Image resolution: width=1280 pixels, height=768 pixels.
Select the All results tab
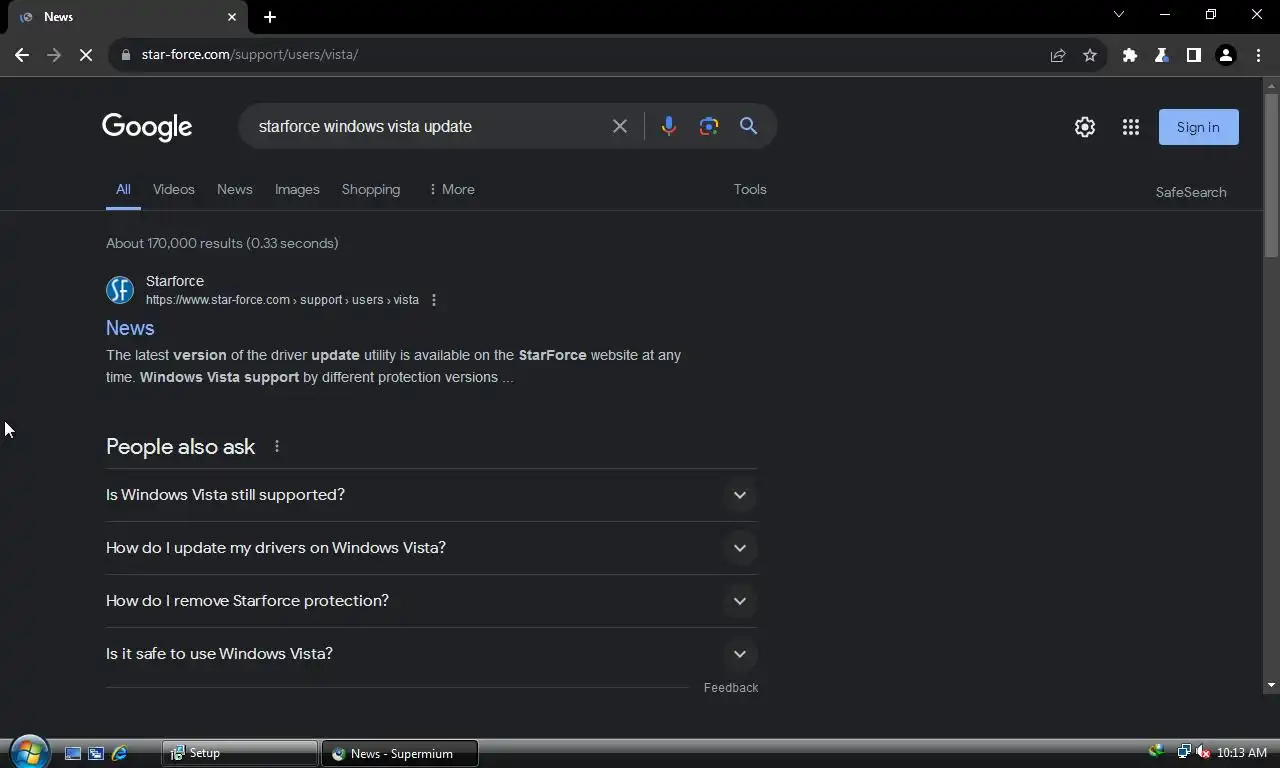[x=123, y=189]
